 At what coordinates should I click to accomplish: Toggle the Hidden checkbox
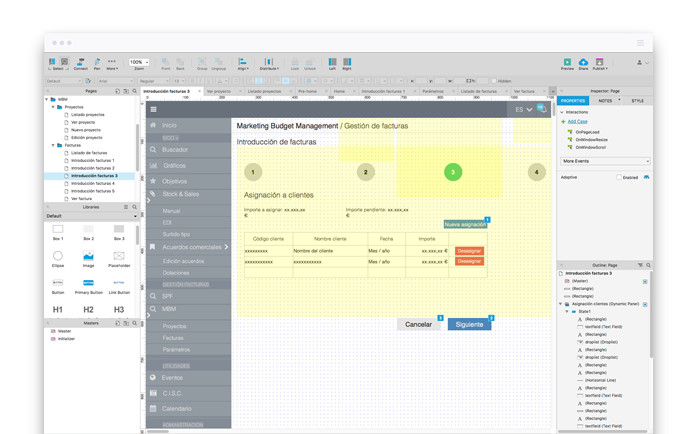coord(494,81)
